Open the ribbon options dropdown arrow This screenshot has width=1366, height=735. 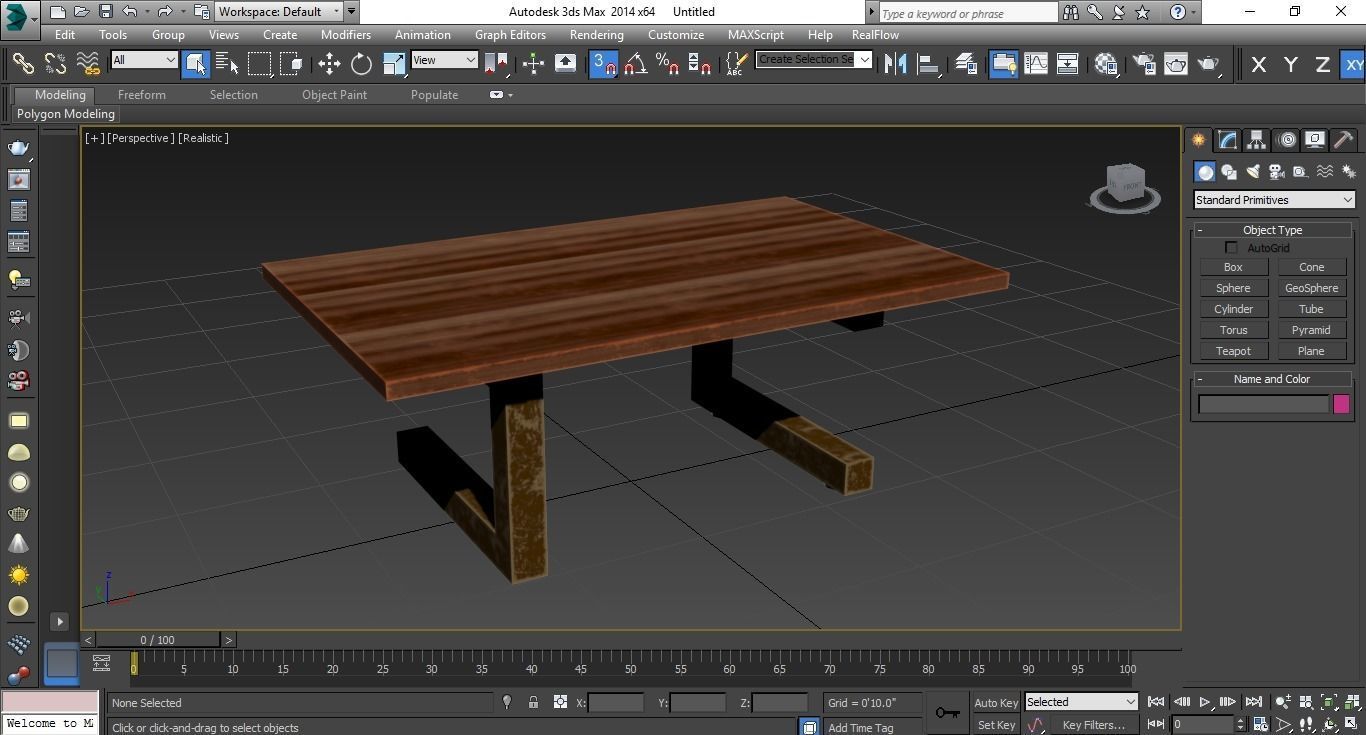pyautogui.click(x=510, y=95)
